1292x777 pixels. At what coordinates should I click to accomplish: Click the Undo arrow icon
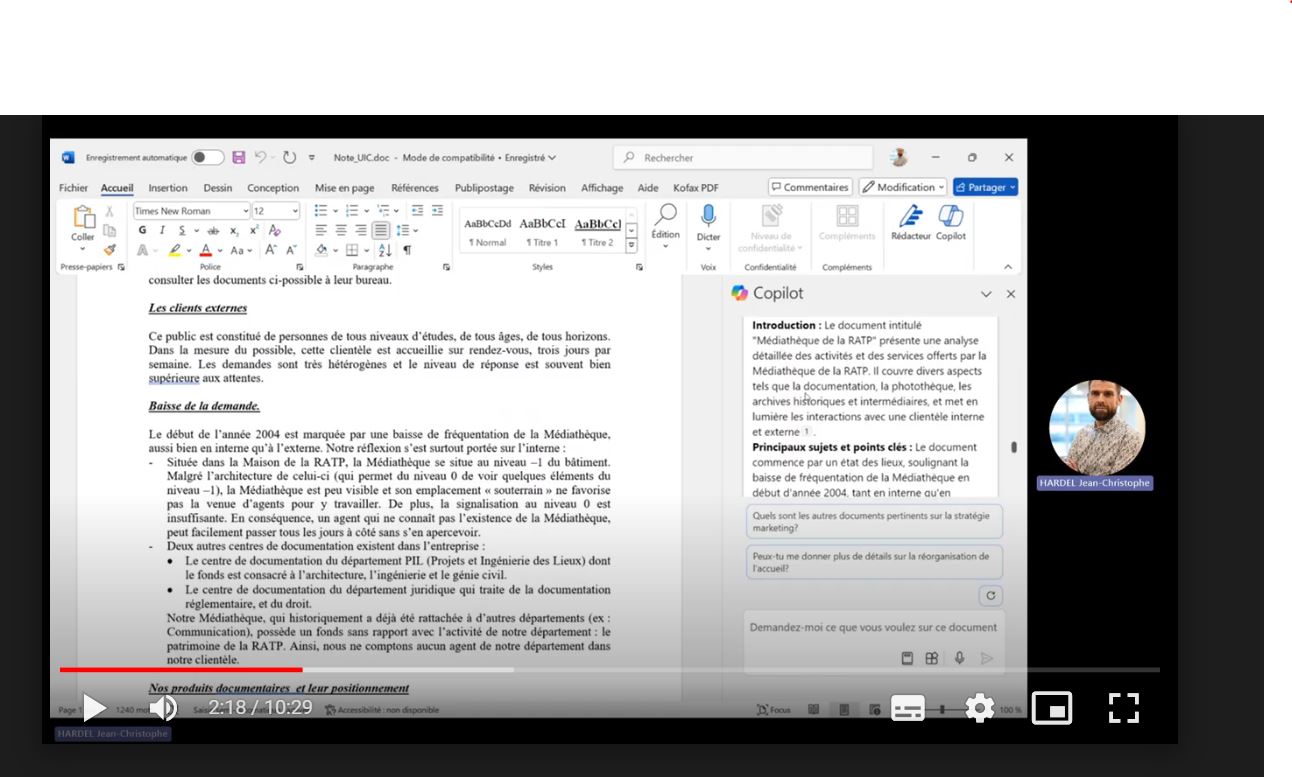pos(260,157)
